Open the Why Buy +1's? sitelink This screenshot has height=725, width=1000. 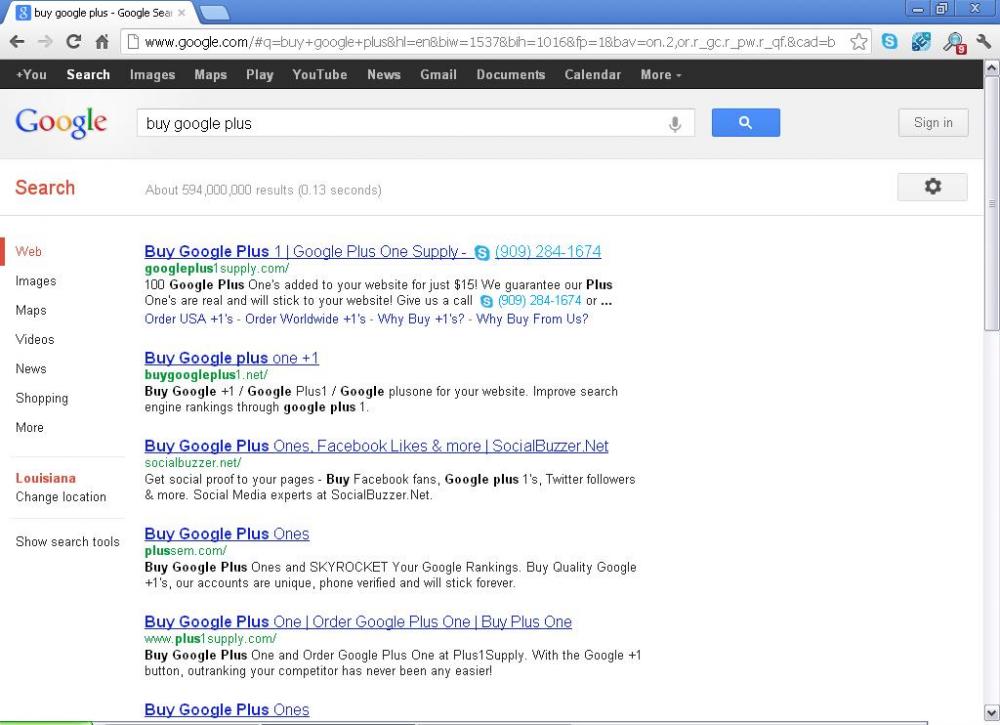point(421,319)
